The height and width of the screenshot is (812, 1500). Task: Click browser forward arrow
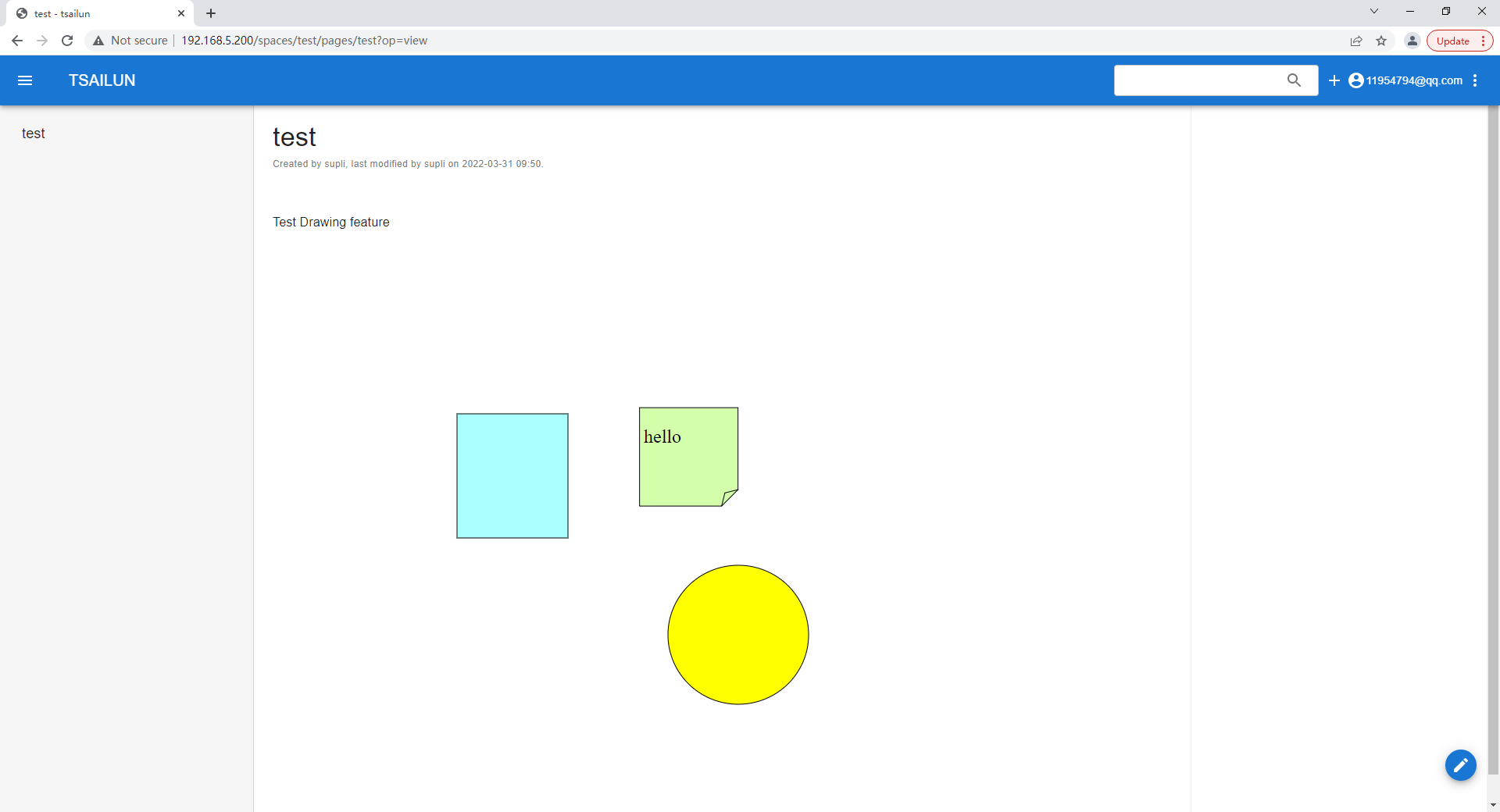point(42,41)
